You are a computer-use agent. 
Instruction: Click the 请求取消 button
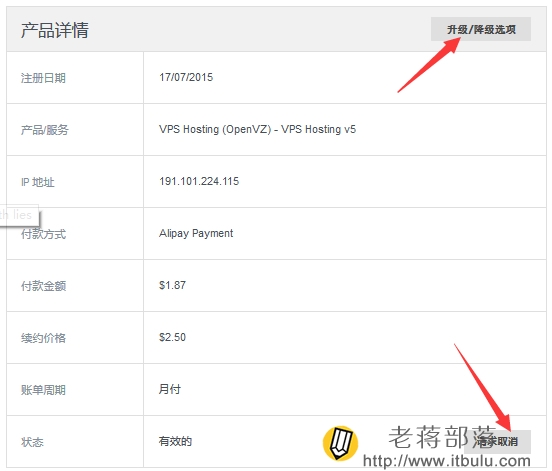tap(497, 441)
